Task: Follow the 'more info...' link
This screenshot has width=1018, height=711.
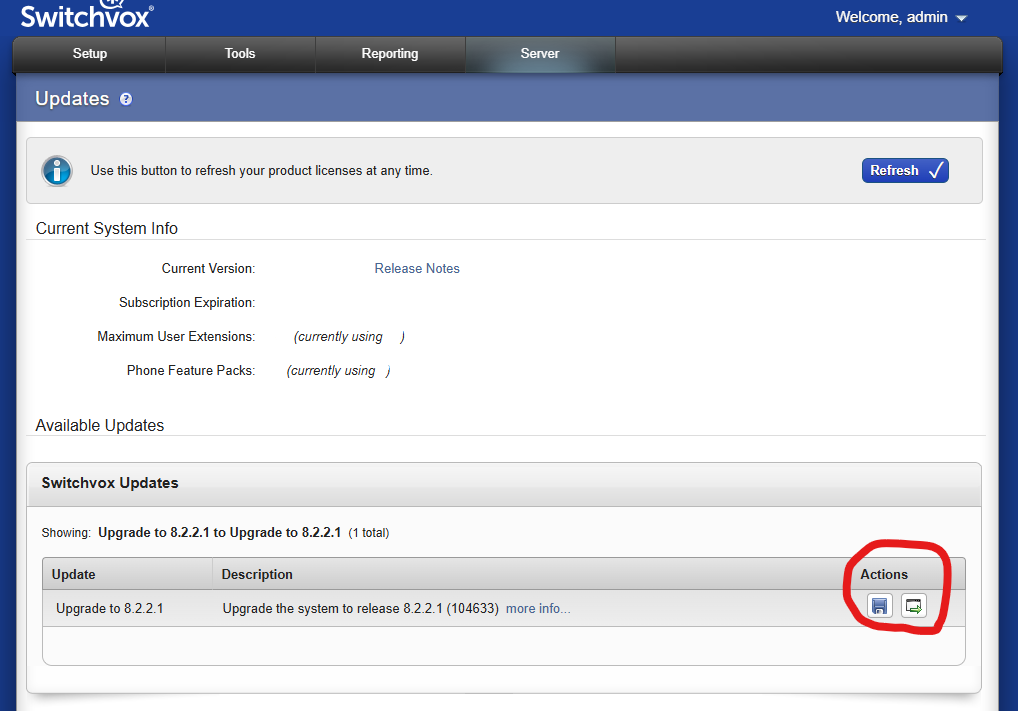Action: (x=538, y=608)
